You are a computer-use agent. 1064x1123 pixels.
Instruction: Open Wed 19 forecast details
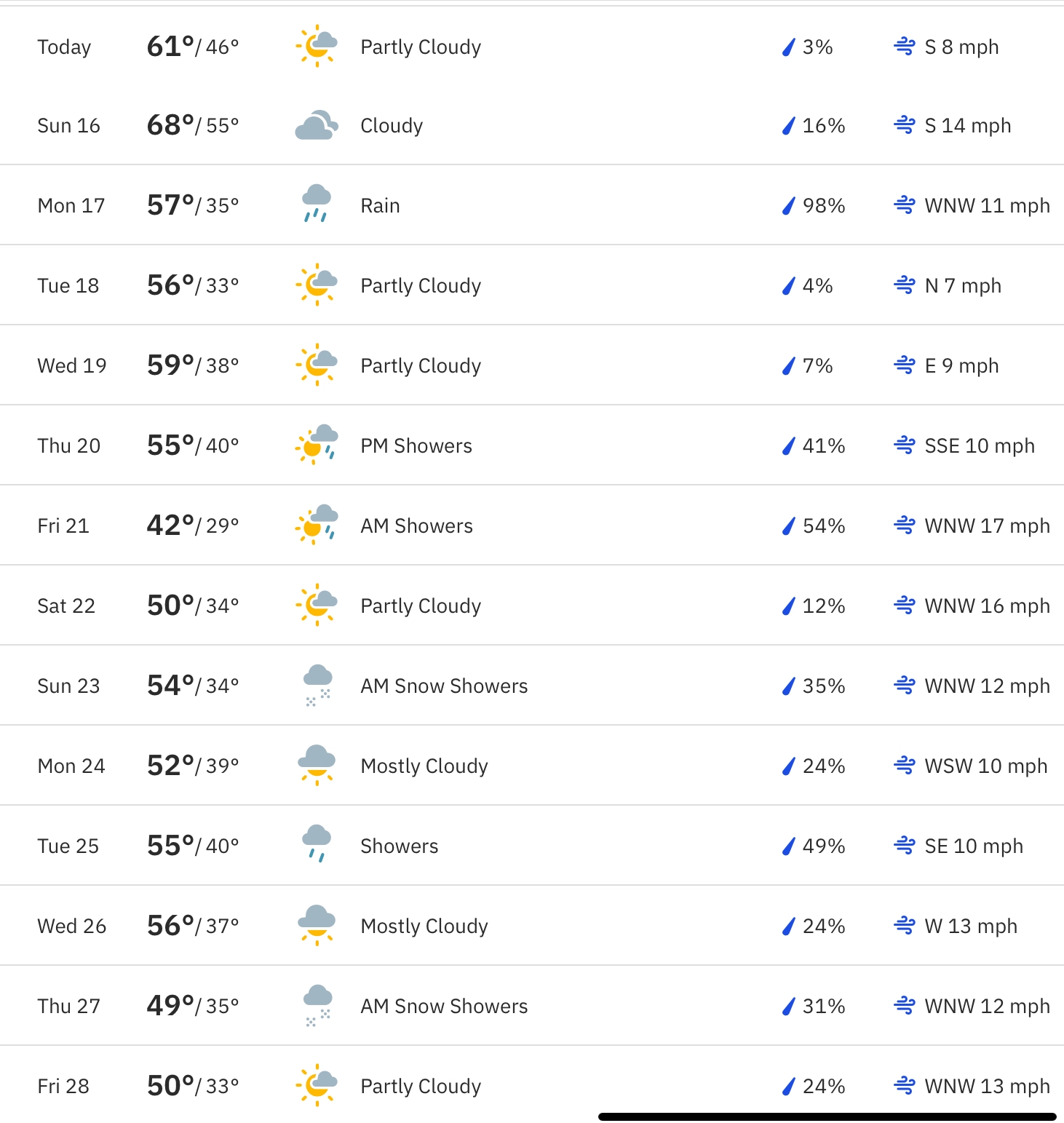coord(531,365)
